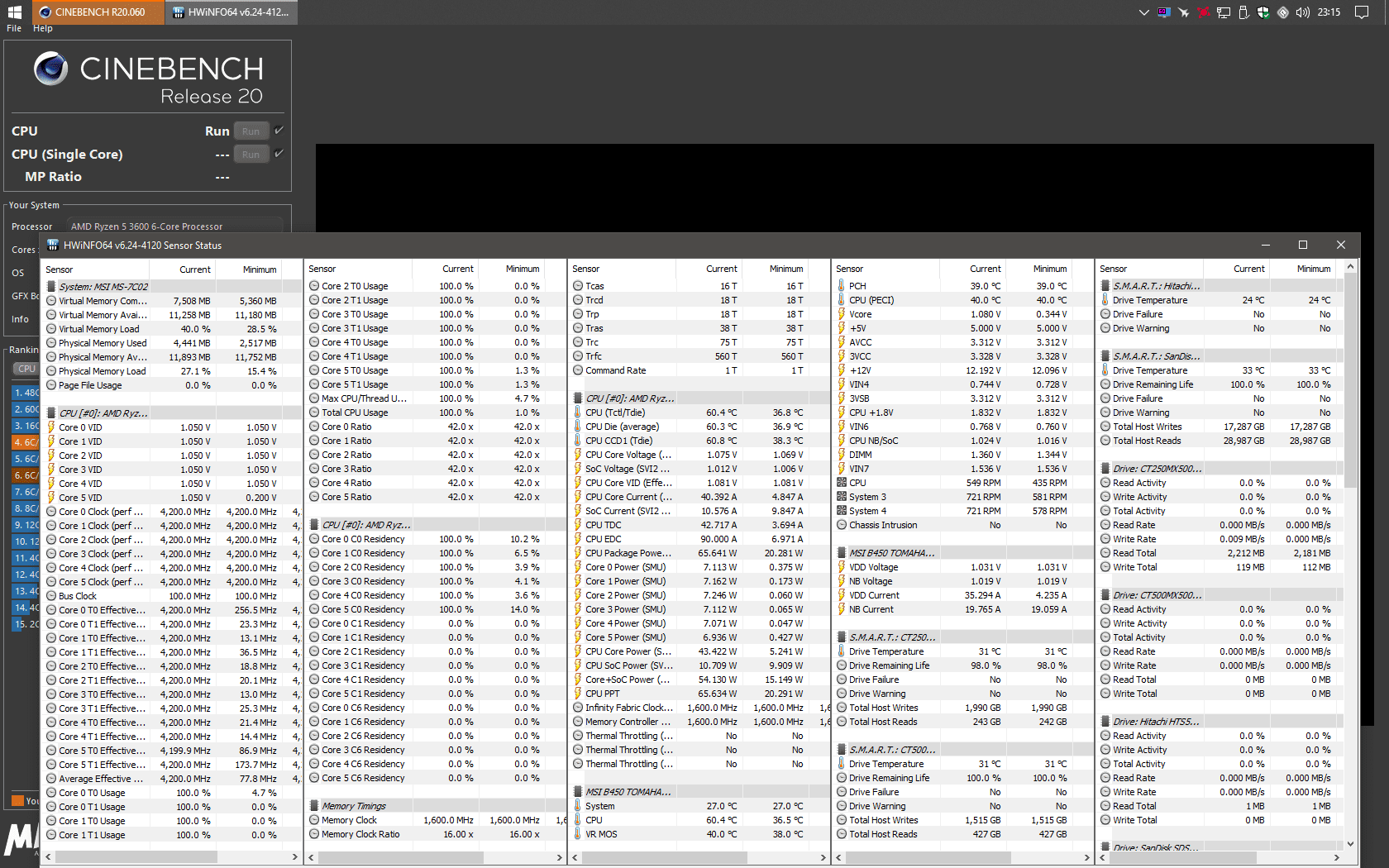Click the thermometer icon for CPU (Tctl/Tdie)

pos(578,413)
